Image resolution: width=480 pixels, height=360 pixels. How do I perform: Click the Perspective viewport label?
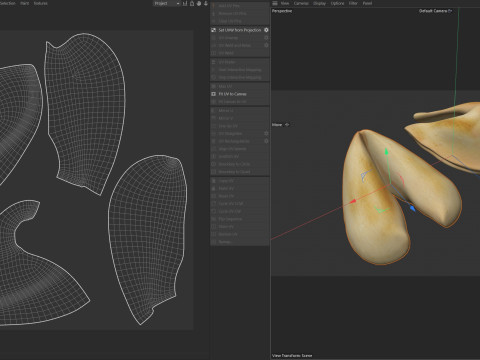pyautogui.click(x=282, y=11)
